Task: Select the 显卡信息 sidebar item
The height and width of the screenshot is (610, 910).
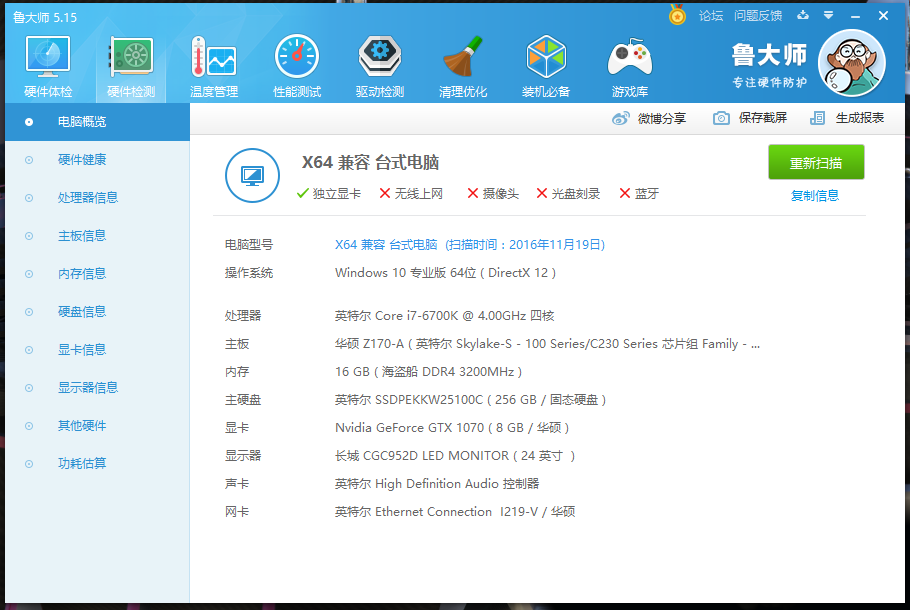Action: 98,350
